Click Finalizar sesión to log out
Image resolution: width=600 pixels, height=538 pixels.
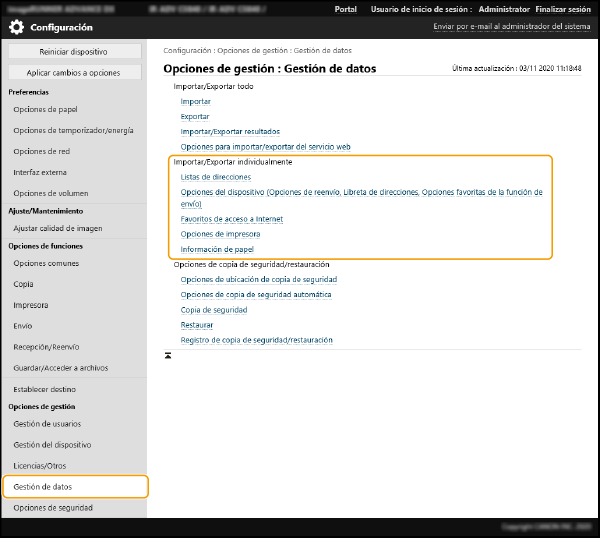click(x=563, y=9)
